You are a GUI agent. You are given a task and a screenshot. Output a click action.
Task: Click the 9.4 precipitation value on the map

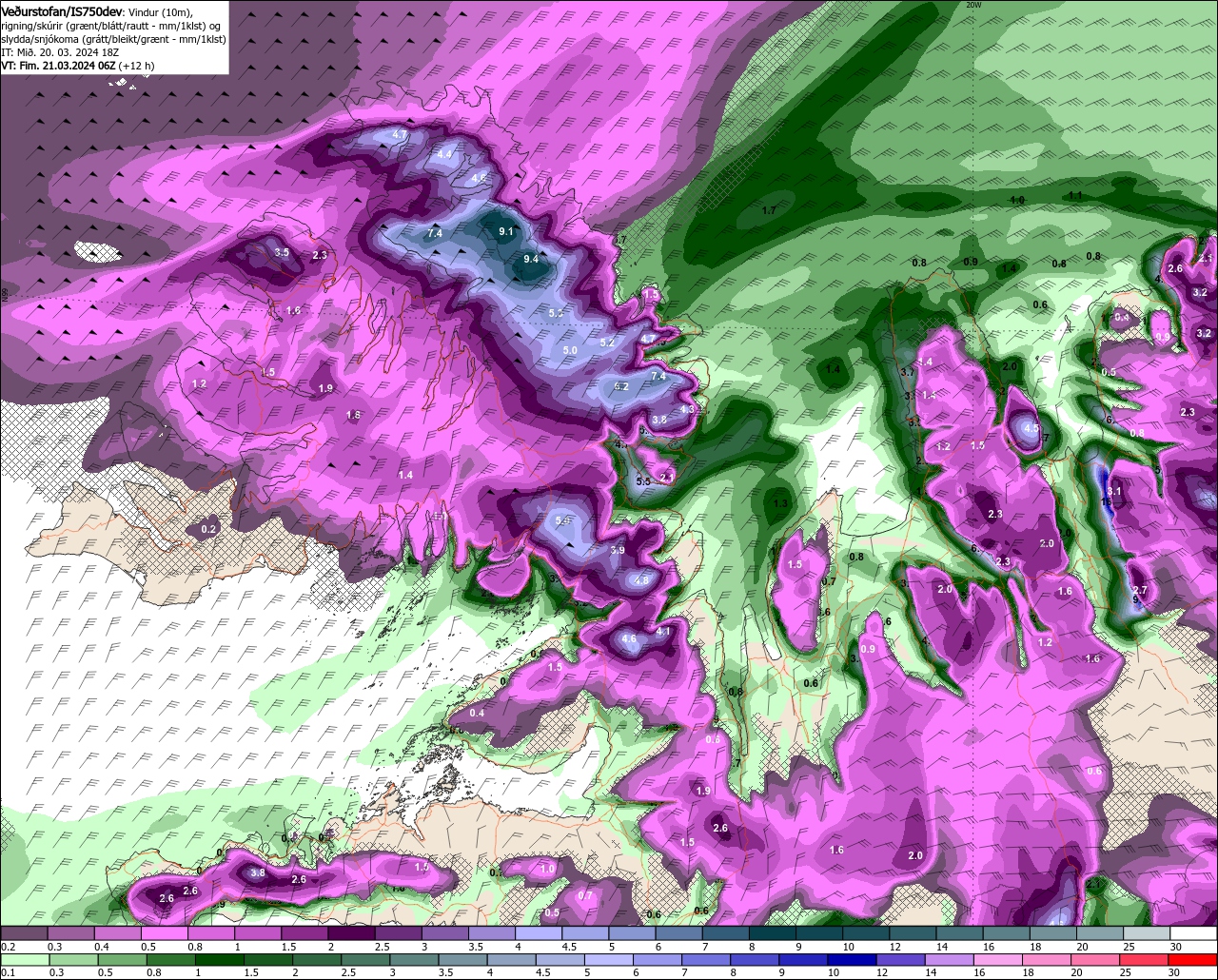pyautogui.click(x=531, y=259)
